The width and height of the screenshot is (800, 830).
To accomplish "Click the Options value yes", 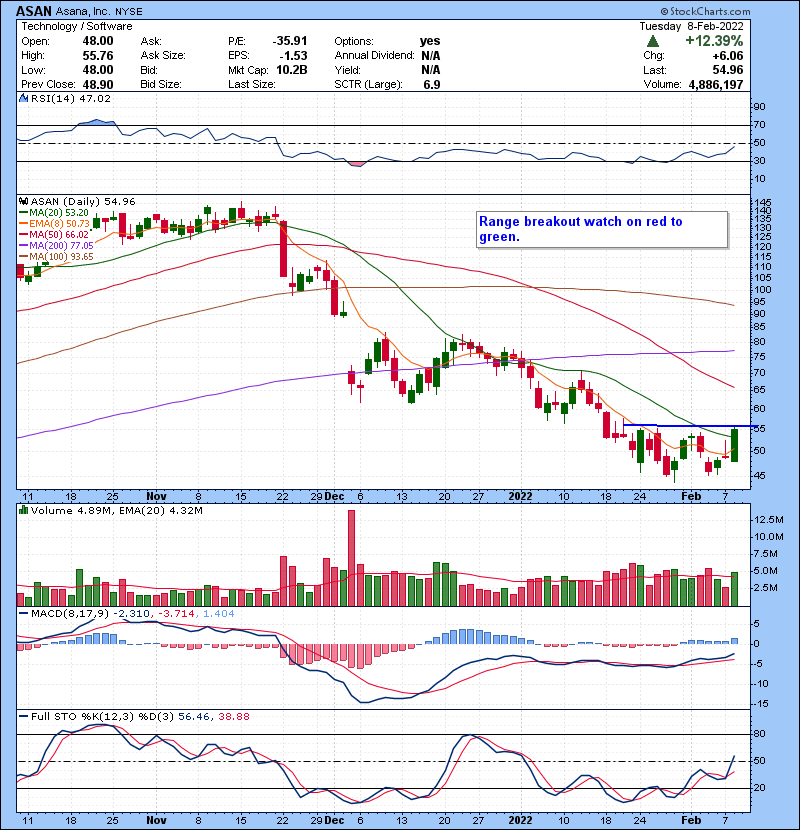I will [430, 41].
